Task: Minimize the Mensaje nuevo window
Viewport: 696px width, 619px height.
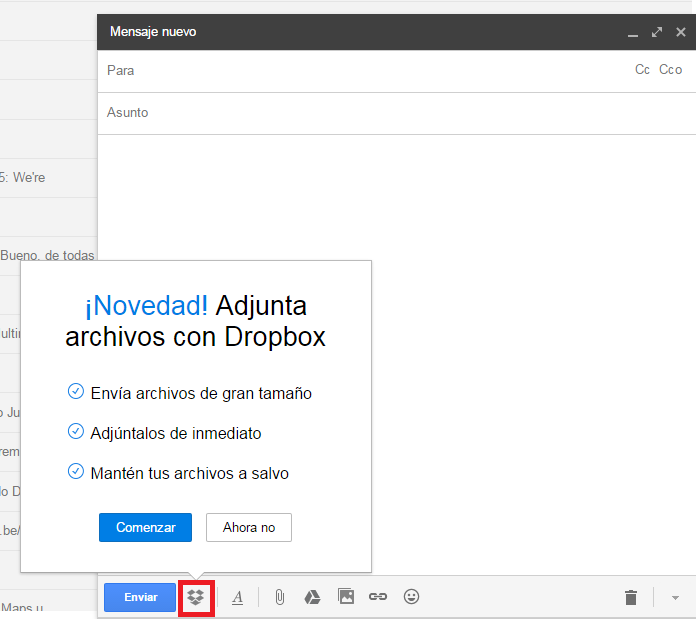Action: point(632,32)
